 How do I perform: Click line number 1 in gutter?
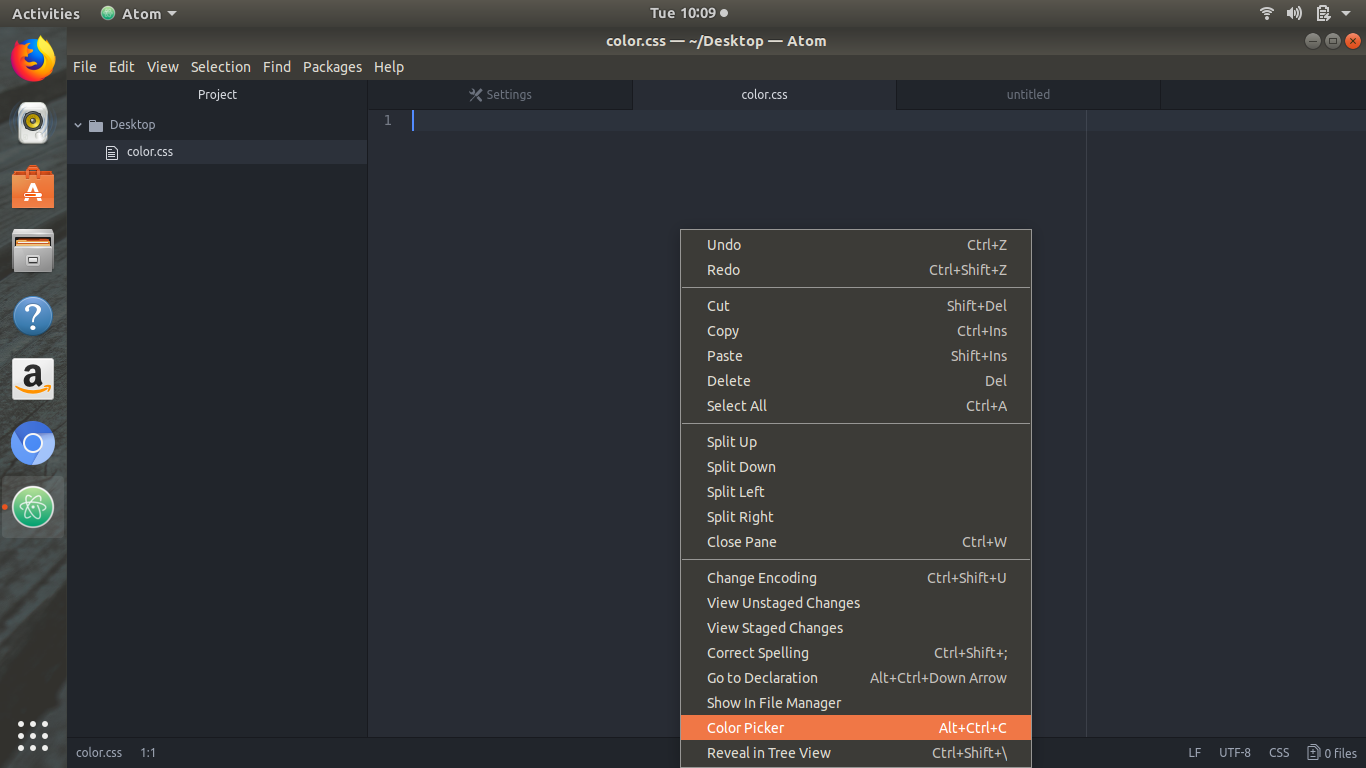click(388, 121)
